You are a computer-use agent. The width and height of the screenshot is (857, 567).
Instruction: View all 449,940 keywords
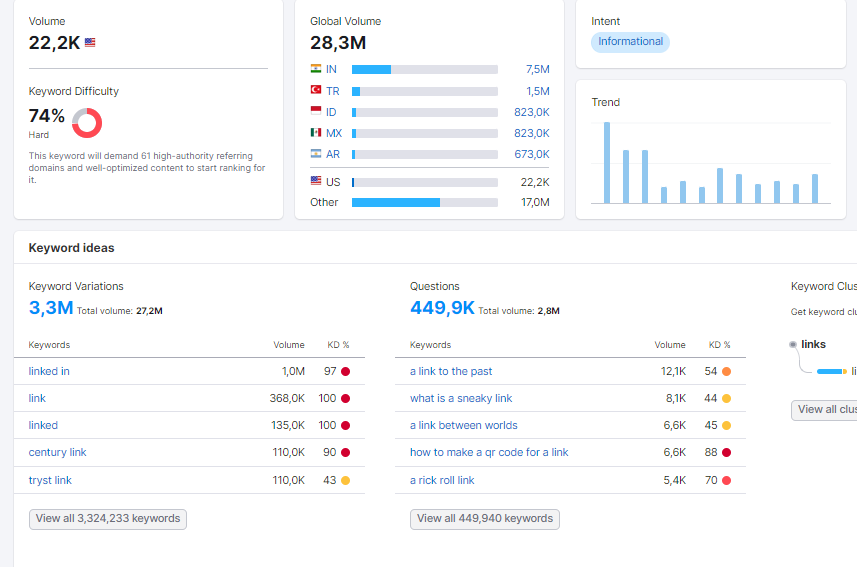(485, 519)
